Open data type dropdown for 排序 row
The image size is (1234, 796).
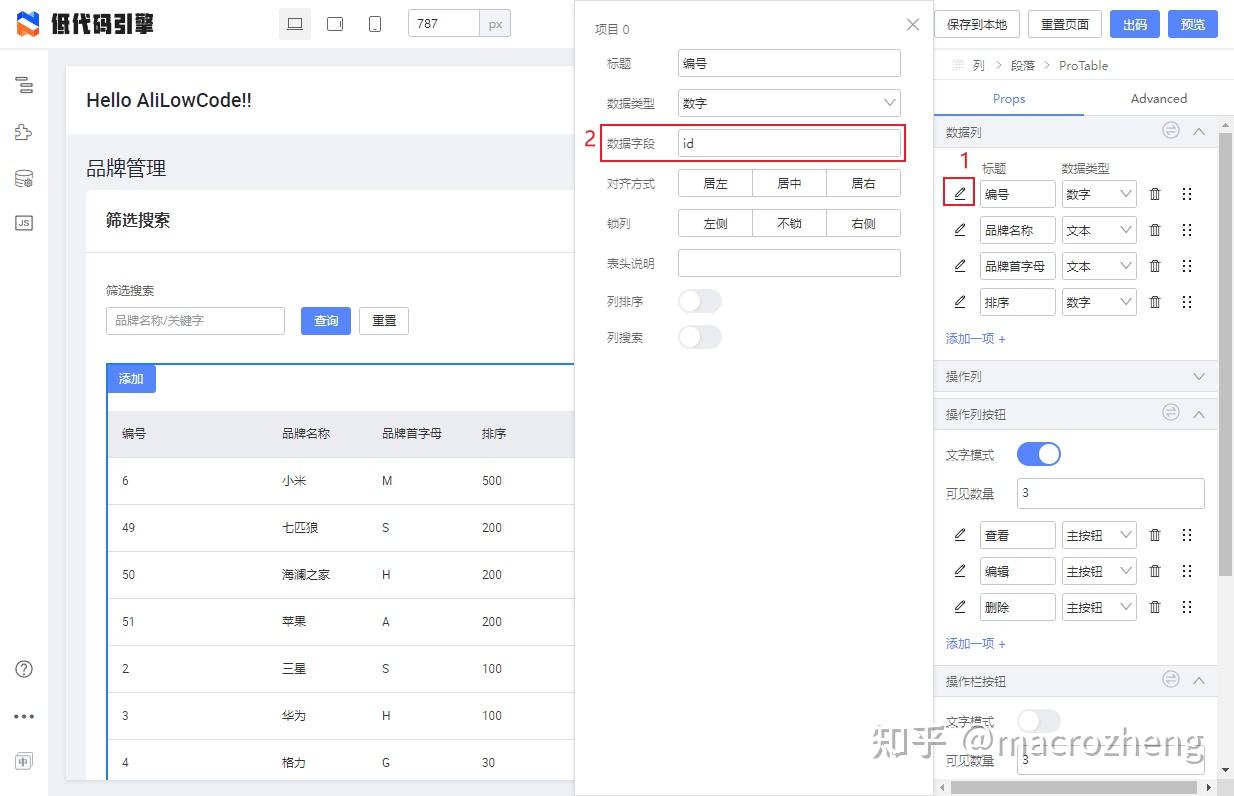point(1099,302)
